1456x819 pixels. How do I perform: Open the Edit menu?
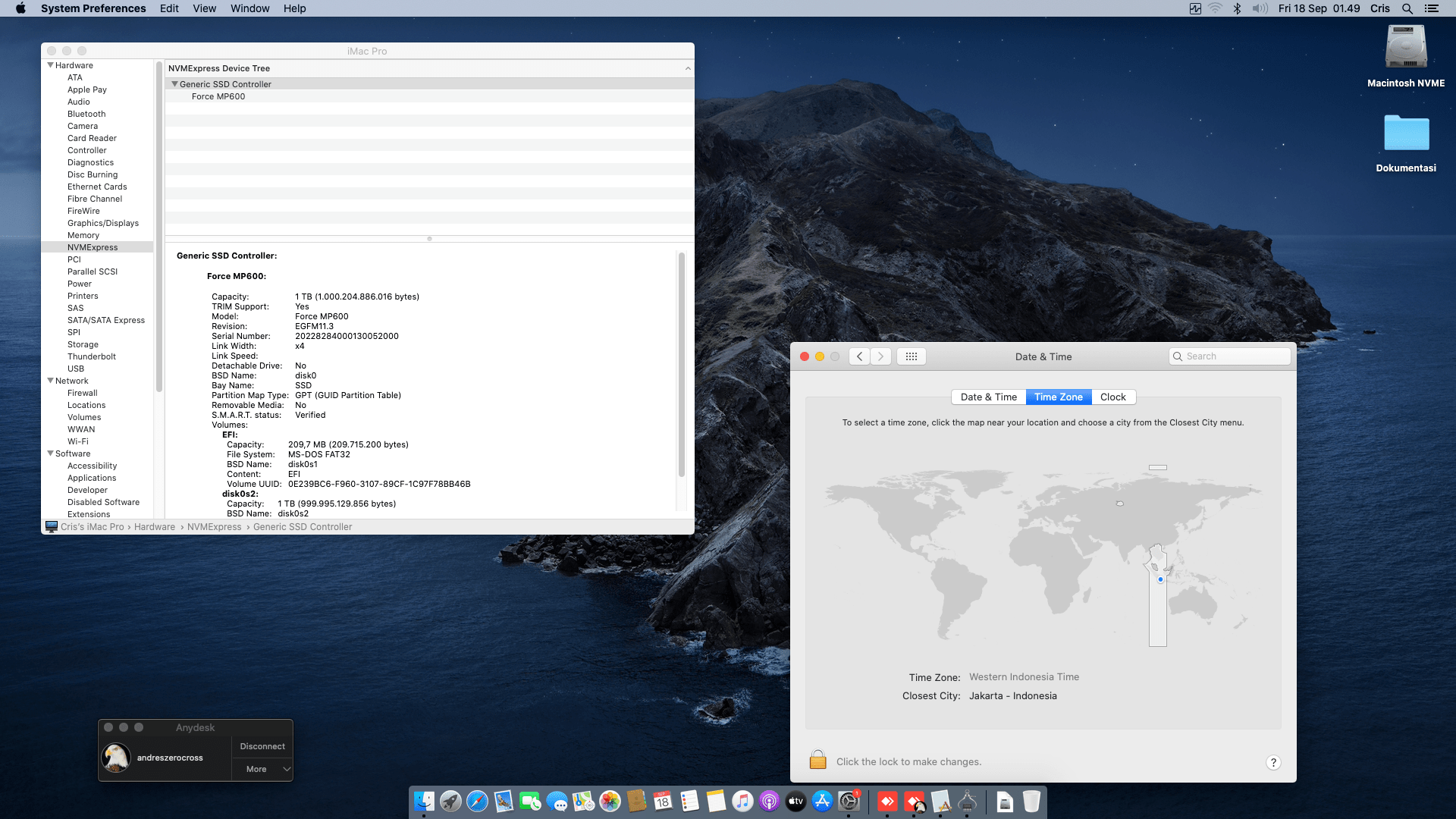point(169,8)
